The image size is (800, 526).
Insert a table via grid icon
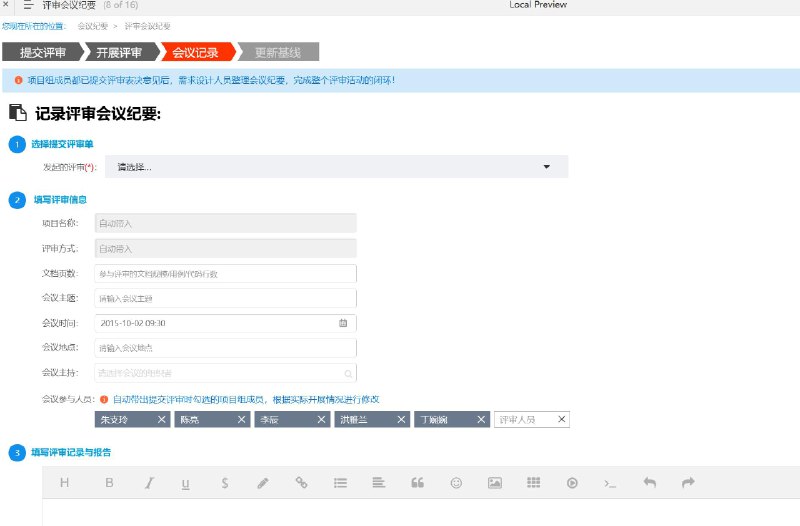pos(534,482)
